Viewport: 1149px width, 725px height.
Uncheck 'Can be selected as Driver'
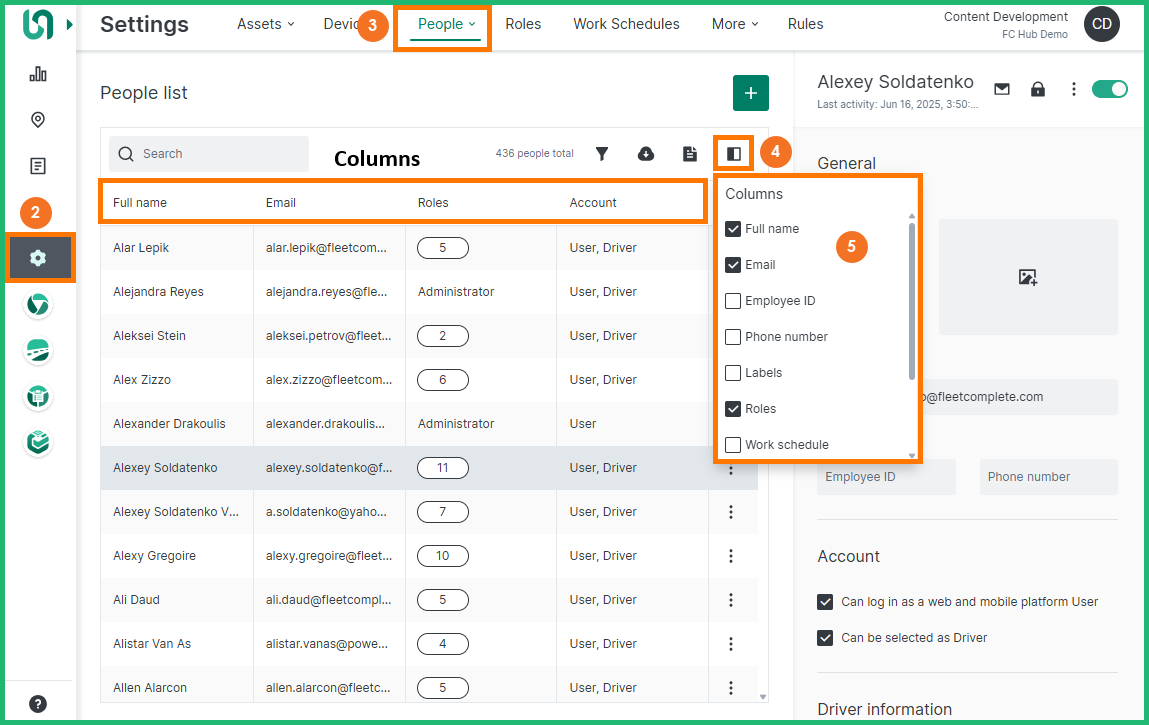825,638
